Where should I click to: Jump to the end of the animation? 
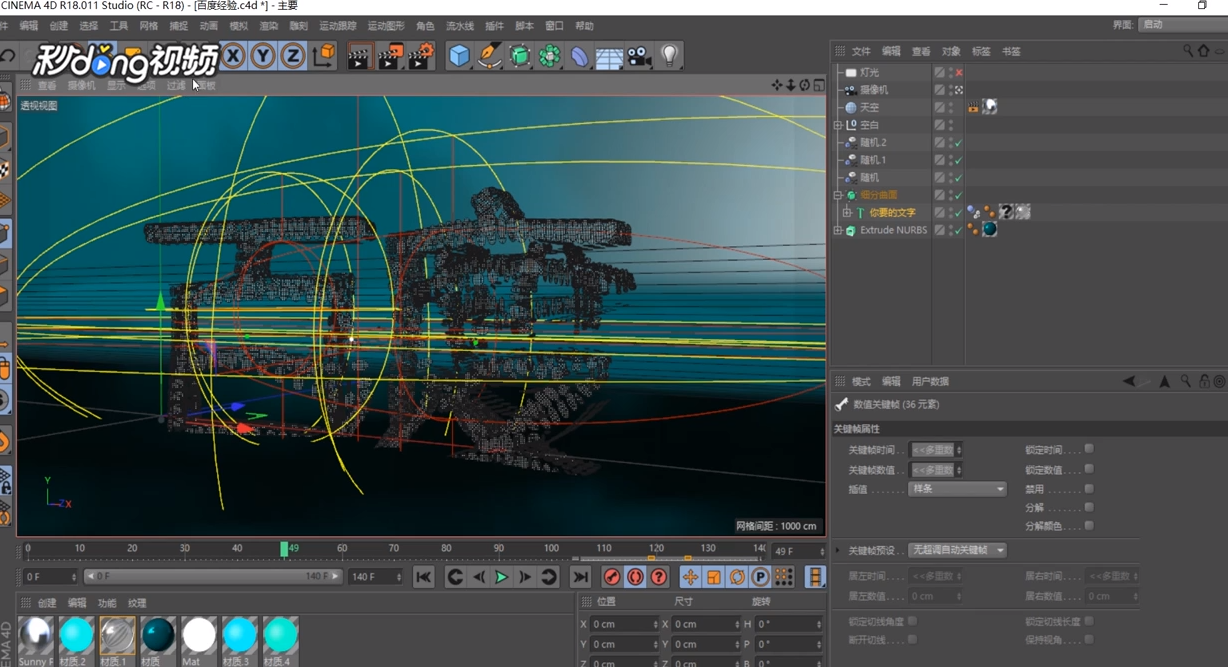(580, 577)
